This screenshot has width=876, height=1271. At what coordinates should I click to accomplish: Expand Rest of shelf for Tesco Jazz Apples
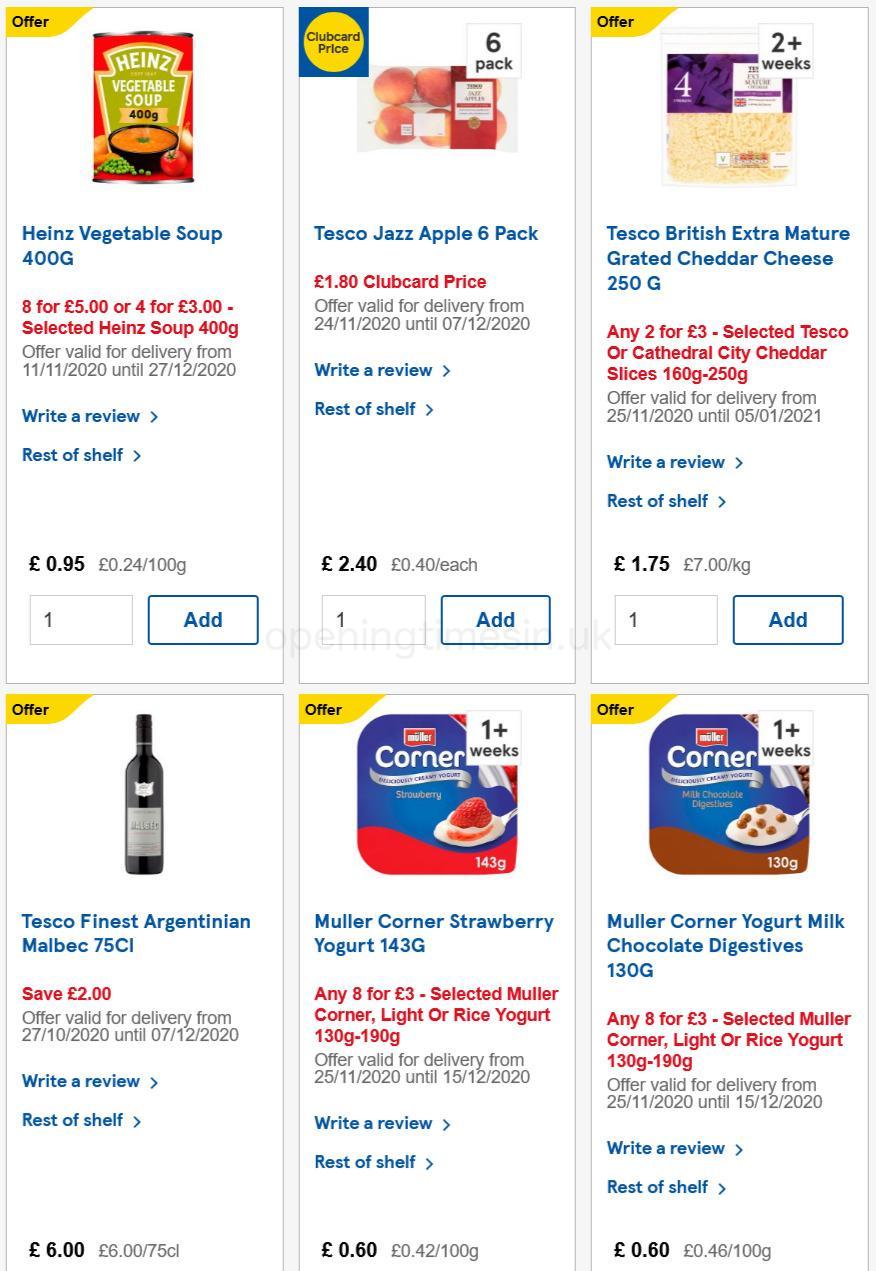point(366,409)
